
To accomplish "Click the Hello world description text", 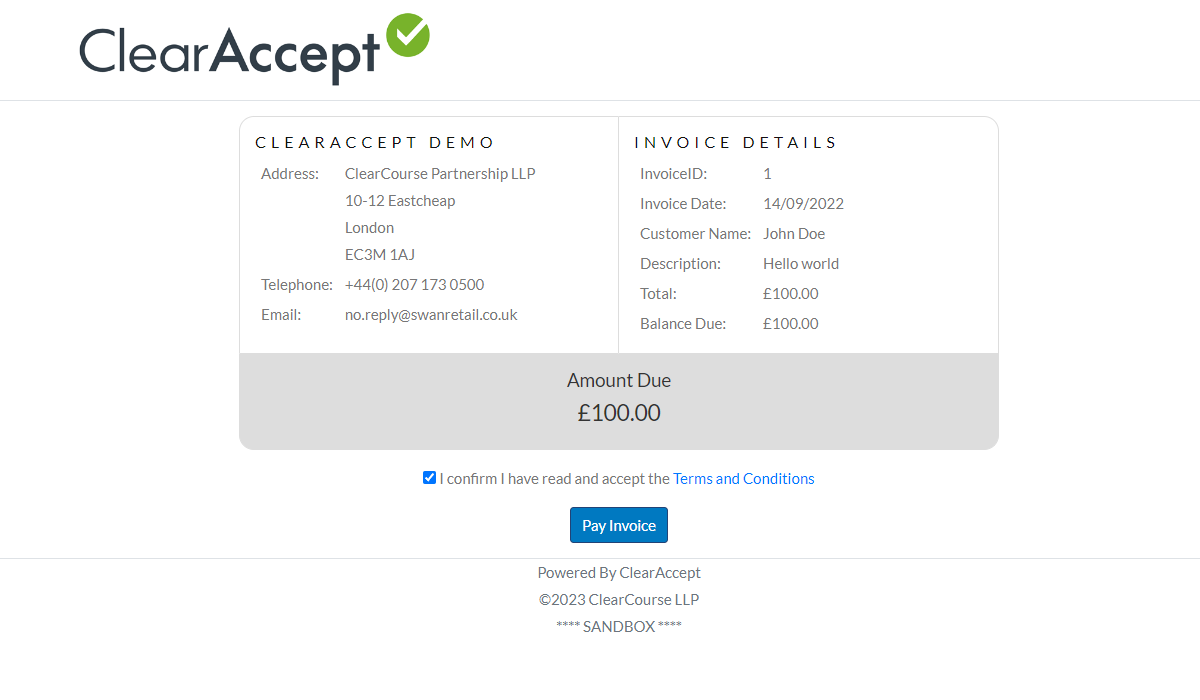I will pyautogui.click(x=801, y=264).
